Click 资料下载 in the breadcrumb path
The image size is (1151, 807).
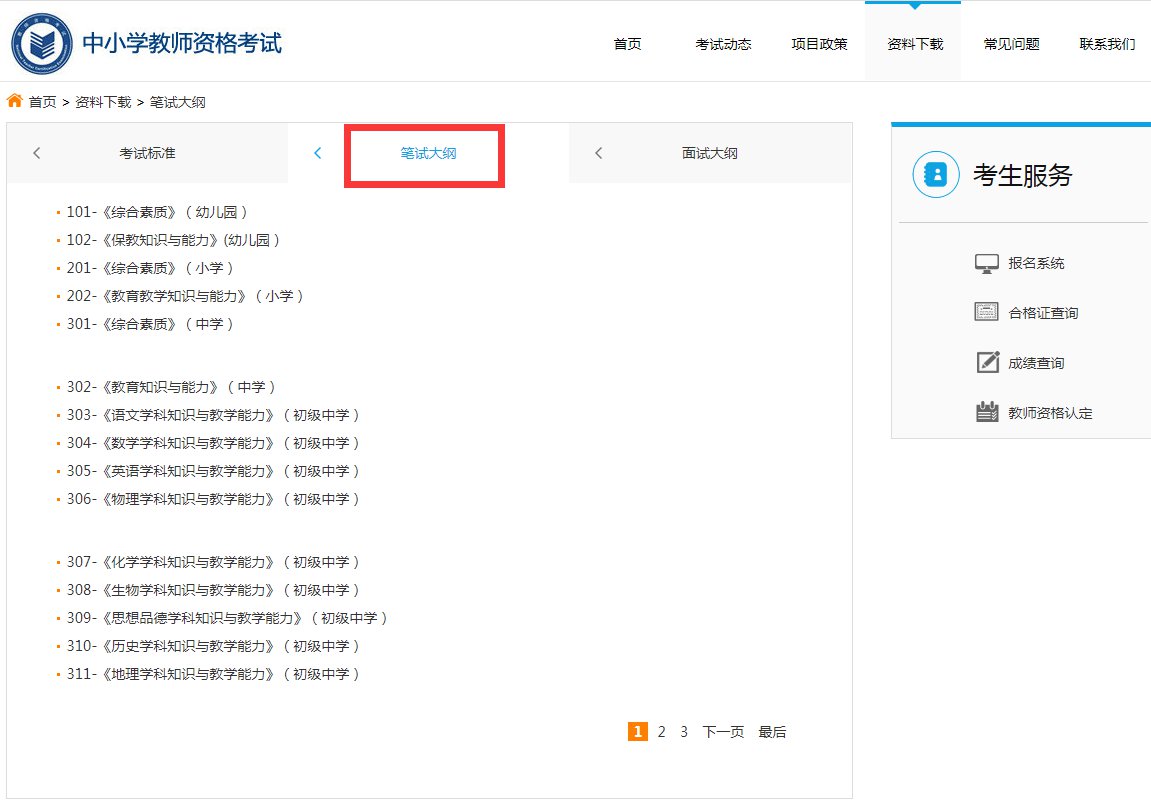[103, 102]
